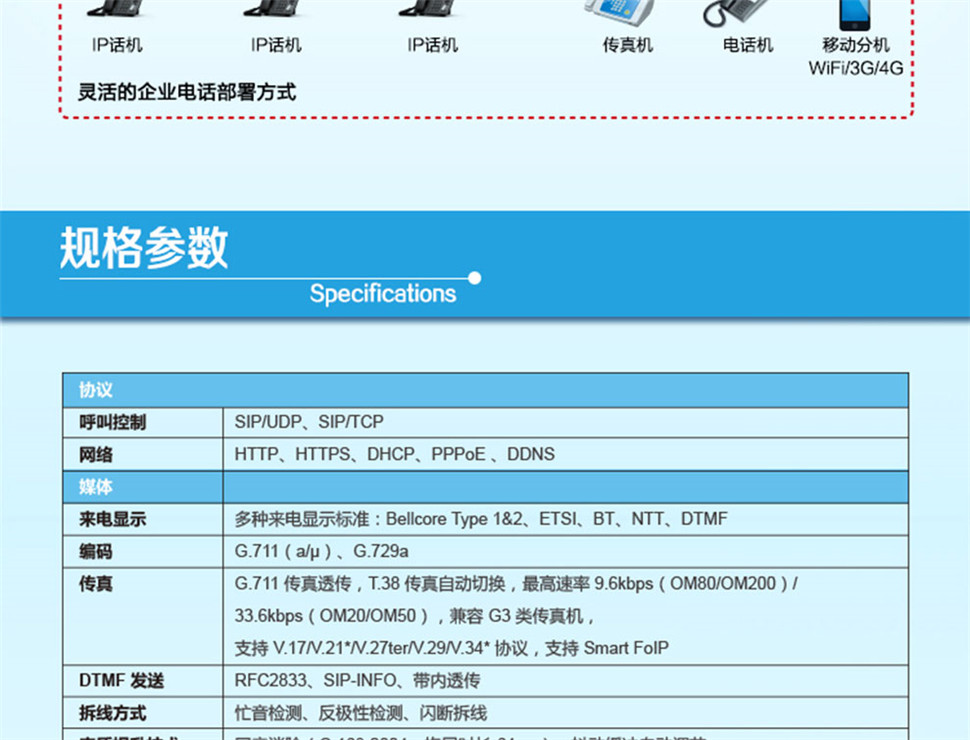
Task: Click the leftmost IP话机 phone icon
Action: pyautogui.click(x=116, y=10)
